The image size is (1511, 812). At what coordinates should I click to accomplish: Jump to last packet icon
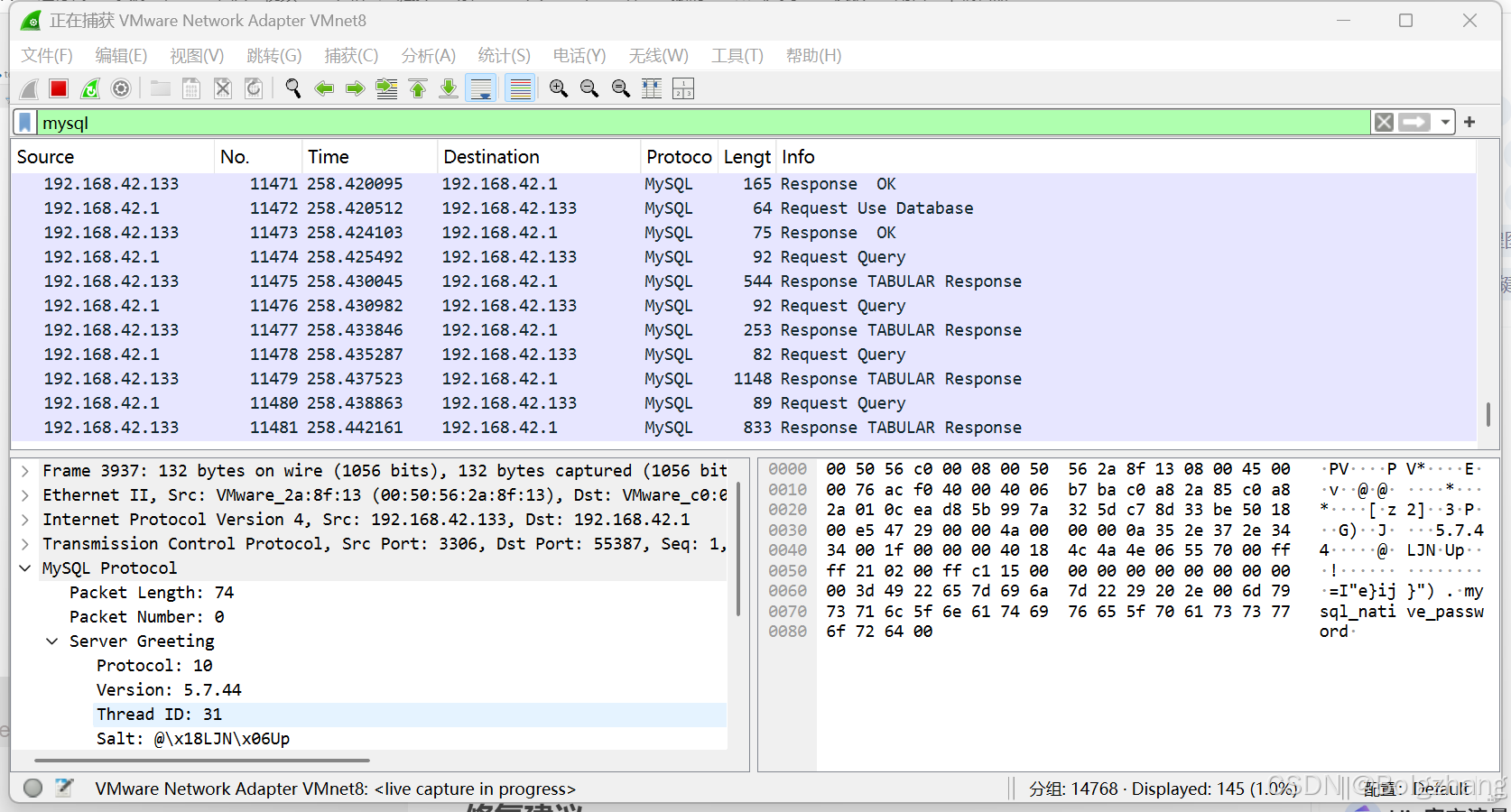[x=448, y=88]
